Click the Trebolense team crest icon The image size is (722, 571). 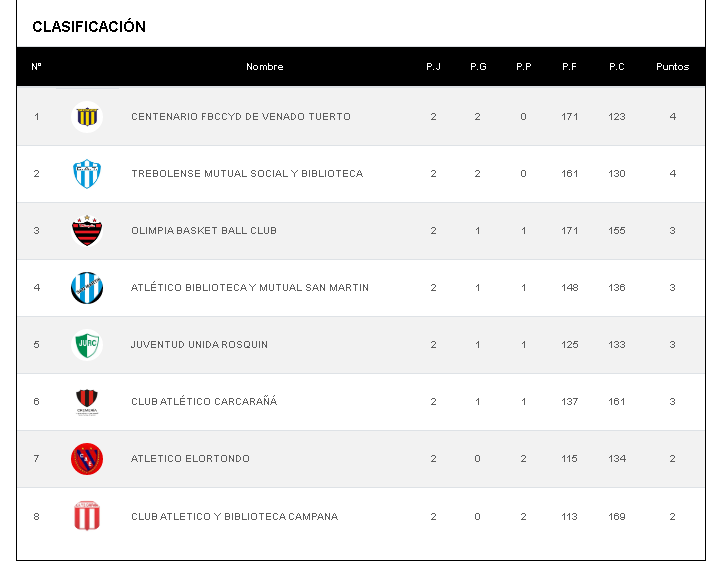87,174
